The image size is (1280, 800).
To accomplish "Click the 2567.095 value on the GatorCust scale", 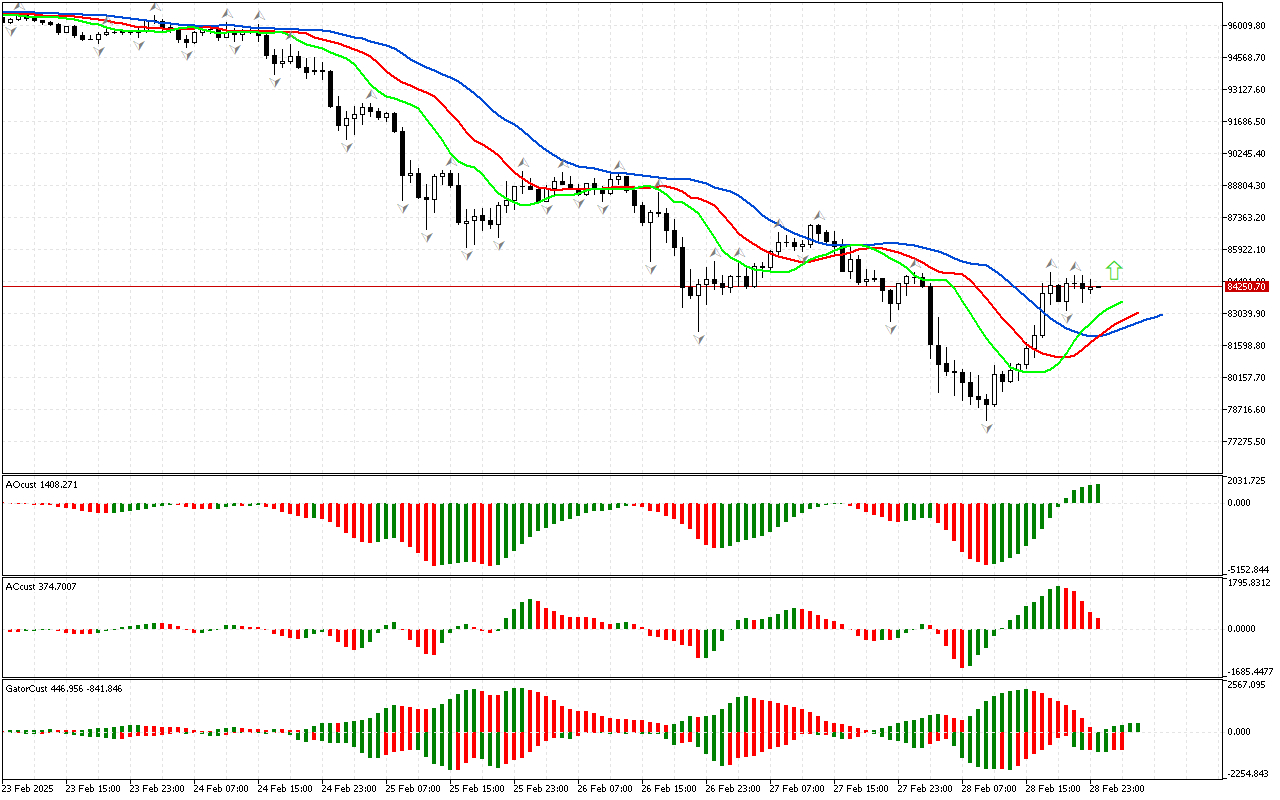I will point(1246,686).
